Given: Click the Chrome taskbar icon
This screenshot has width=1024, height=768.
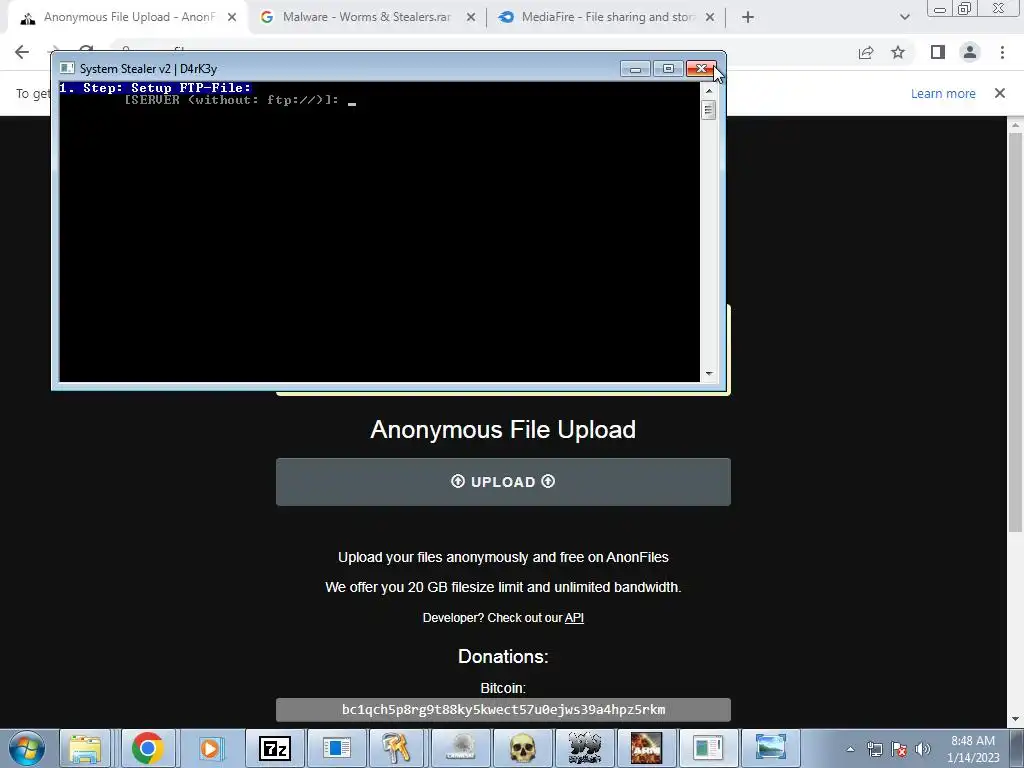Looking at the screenshot, I should [148, 748].
